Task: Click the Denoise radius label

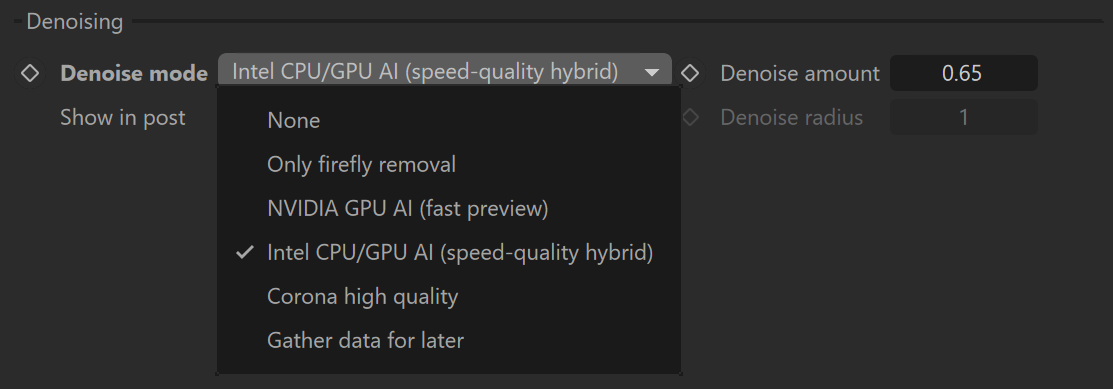Action: (791, 117)
